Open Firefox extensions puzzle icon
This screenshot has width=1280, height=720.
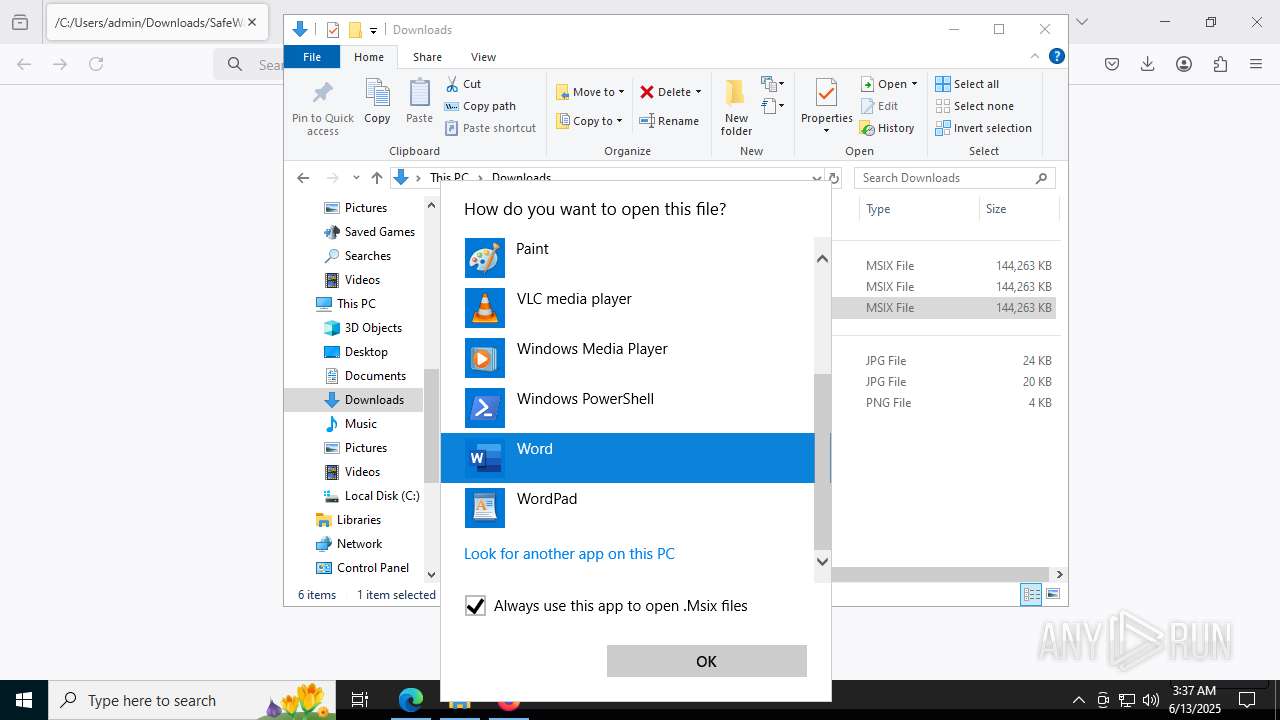click(x=1220, y=64)
